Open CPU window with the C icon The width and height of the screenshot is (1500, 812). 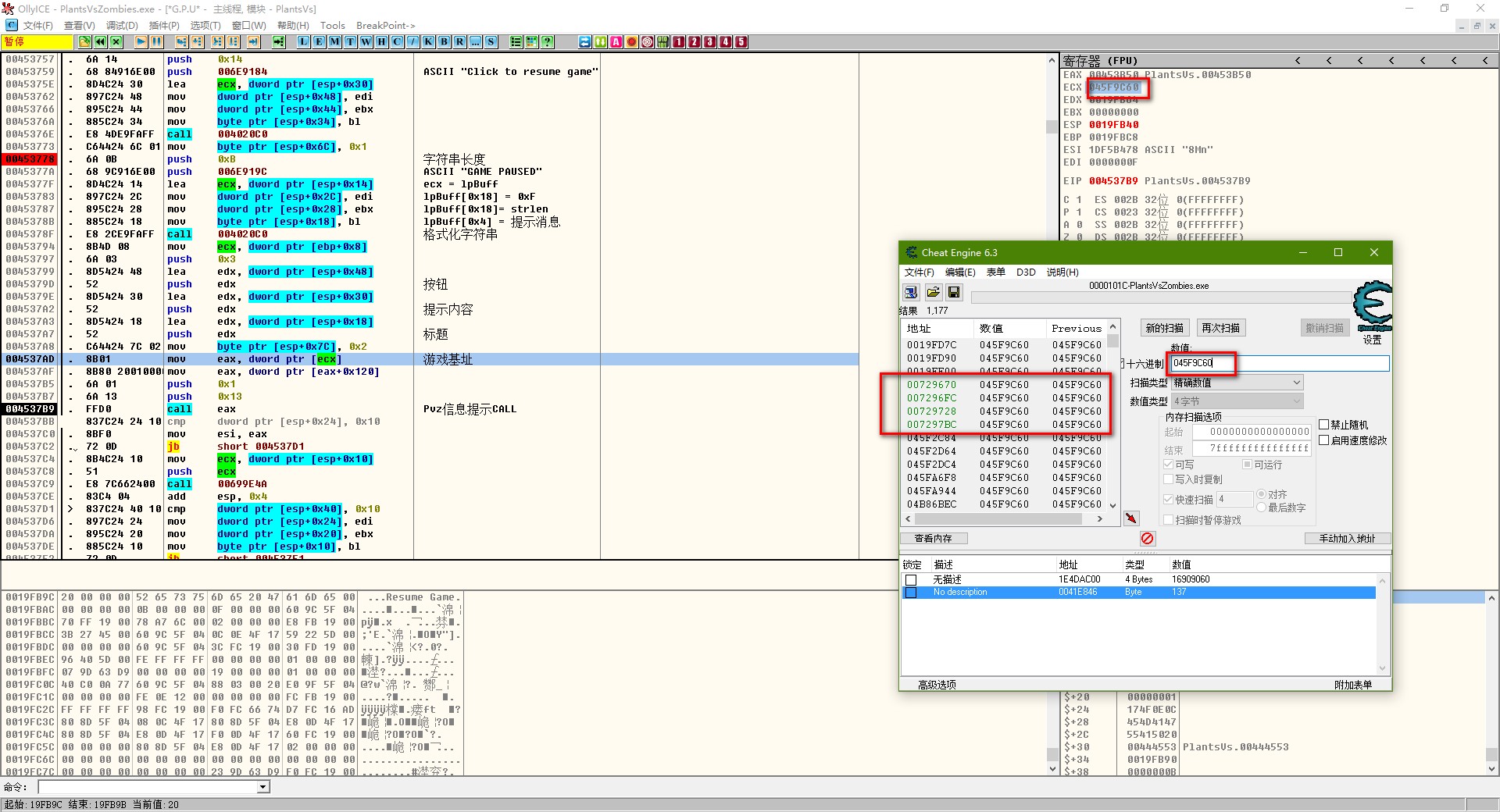point(397,42)
